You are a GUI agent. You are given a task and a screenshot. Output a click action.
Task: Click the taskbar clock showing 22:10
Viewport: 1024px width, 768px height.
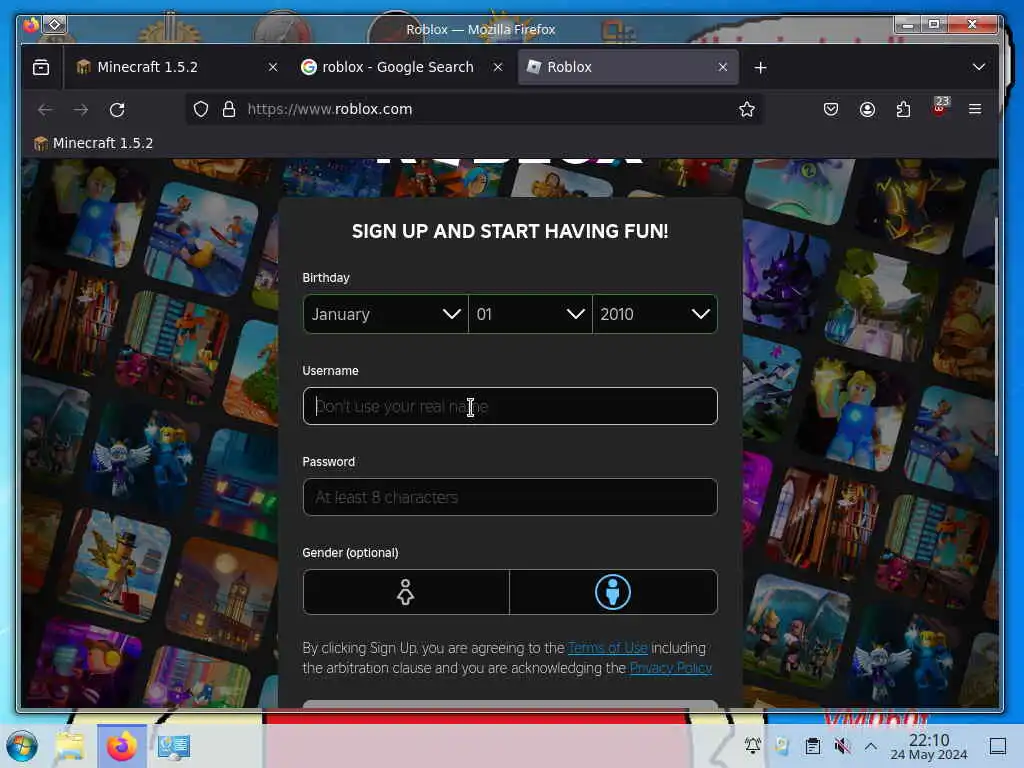click(929, 746)
